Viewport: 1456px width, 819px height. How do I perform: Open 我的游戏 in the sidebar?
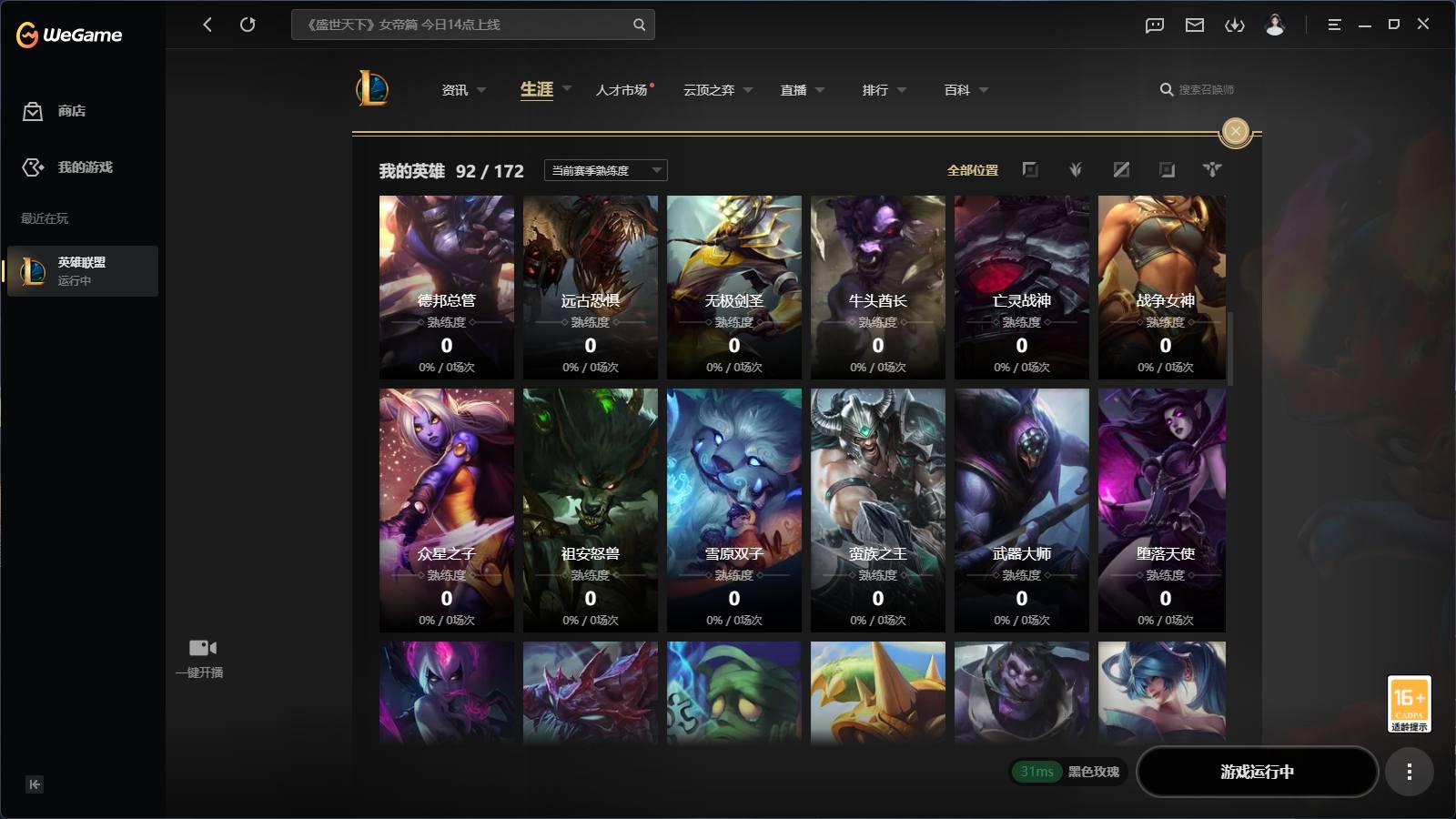tap(67, 167)
